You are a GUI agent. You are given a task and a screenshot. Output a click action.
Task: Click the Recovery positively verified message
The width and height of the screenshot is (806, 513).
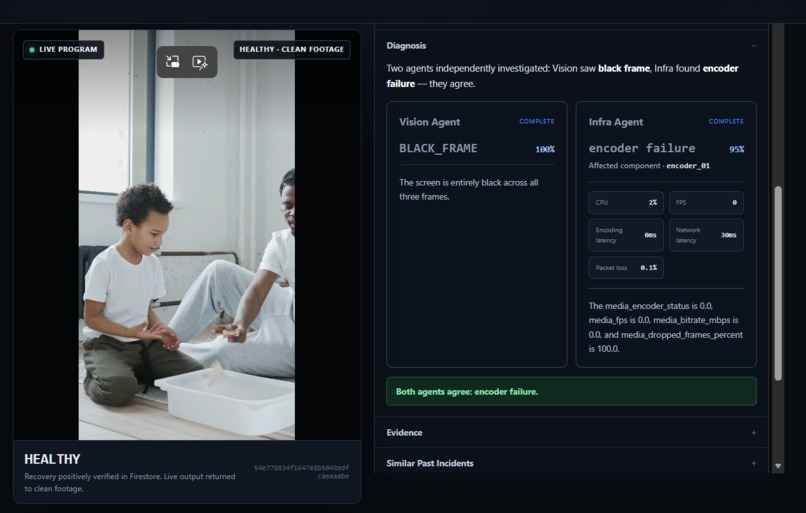point(130,483)
